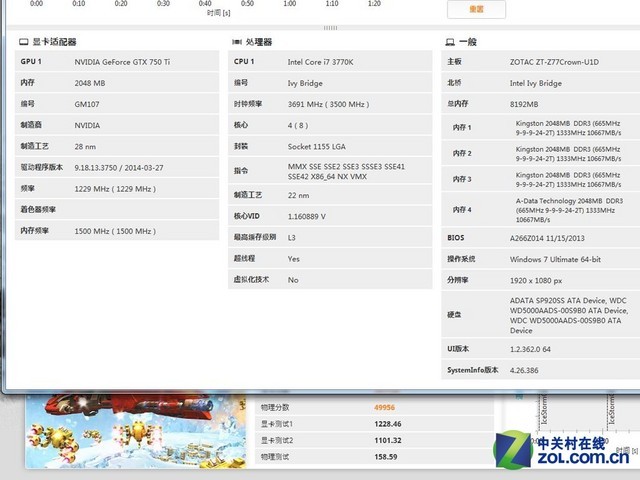The height and width of the screenshot is (480, 640).
Task: Select the orange '49956' physics score in back window
Action: [x=384, y=407]
